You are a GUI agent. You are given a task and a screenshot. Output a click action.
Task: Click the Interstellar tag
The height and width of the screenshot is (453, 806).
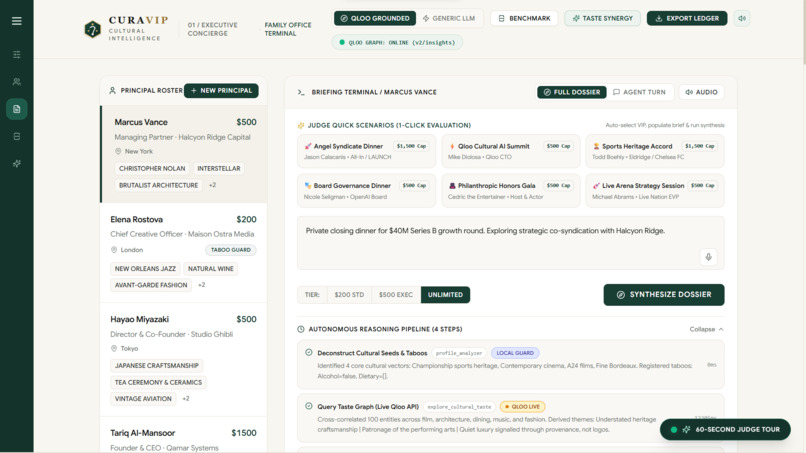click(x=218, y=169)
